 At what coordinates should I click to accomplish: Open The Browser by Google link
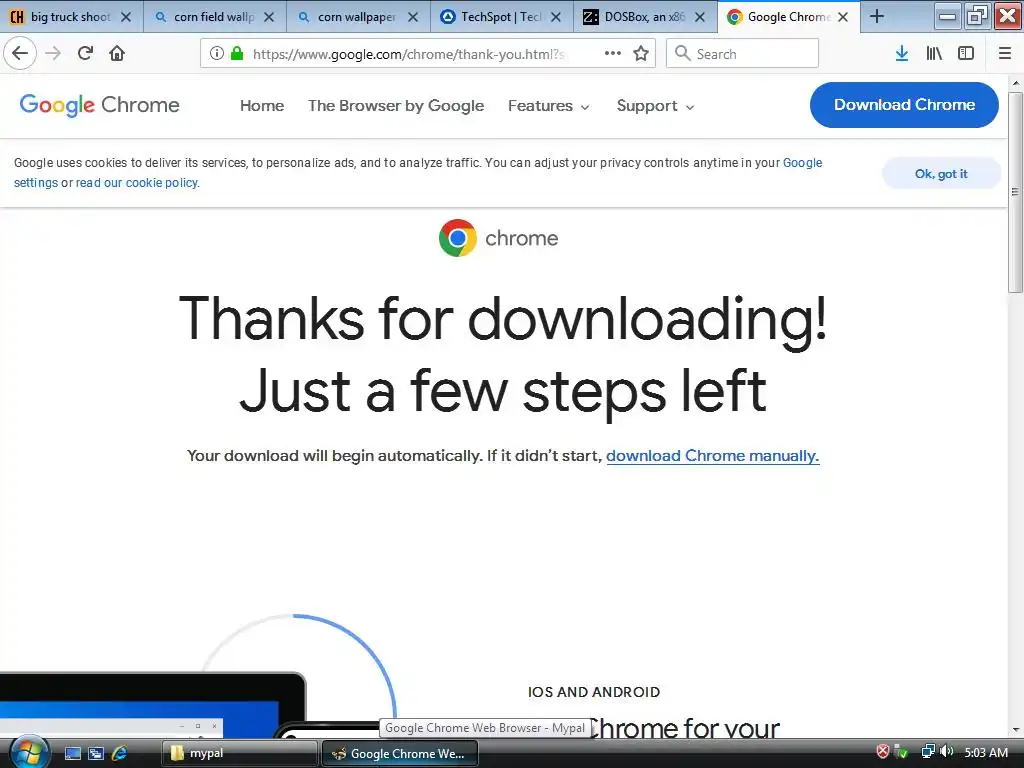(396, 106)
